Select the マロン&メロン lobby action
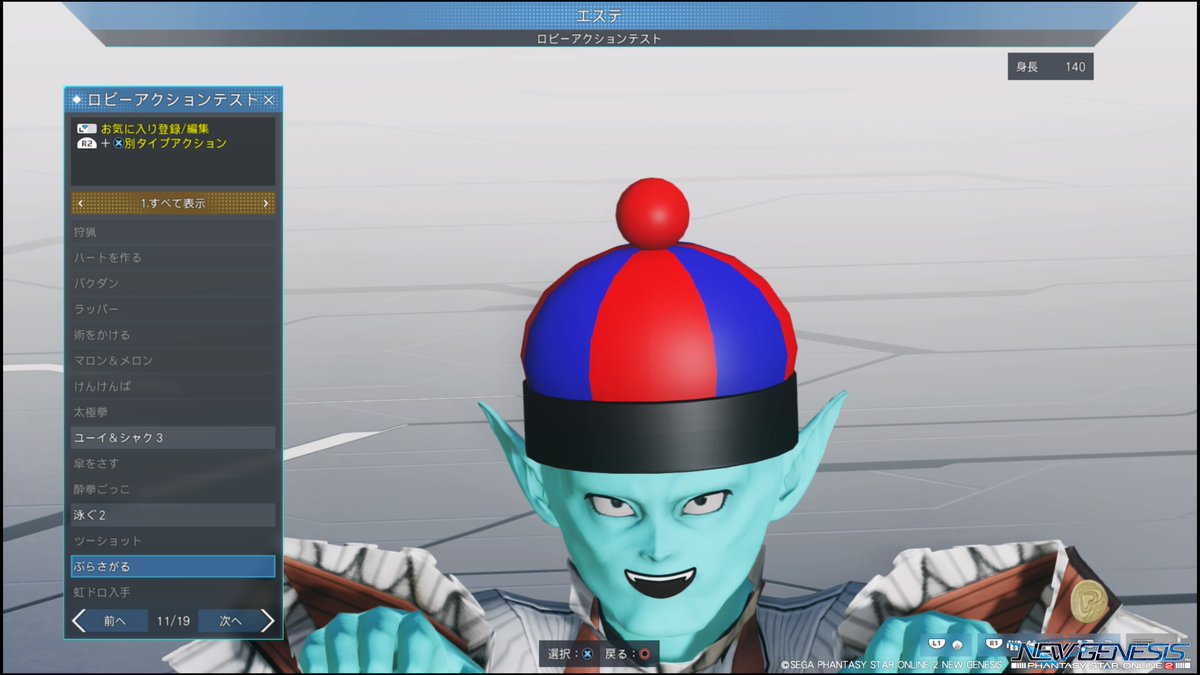 173,360
